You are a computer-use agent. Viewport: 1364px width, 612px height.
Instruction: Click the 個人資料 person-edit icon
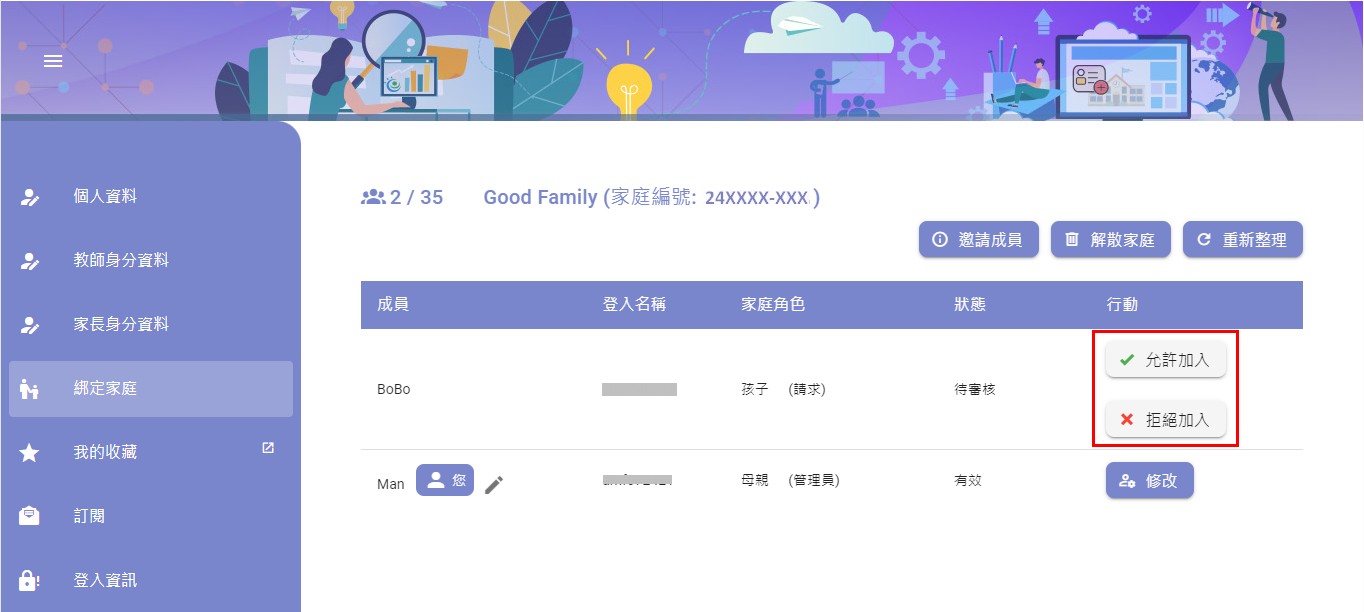click(30, 197)
